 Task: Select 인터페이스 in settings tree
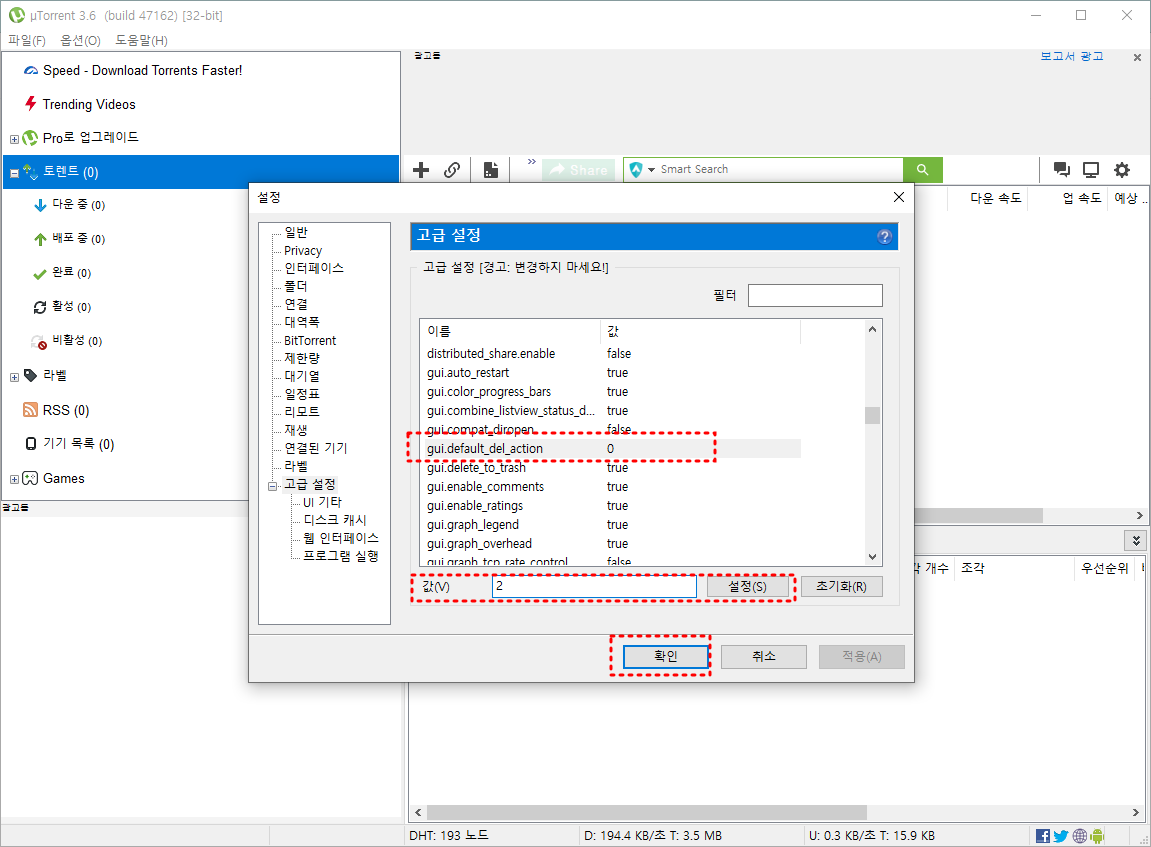[313, 268]
